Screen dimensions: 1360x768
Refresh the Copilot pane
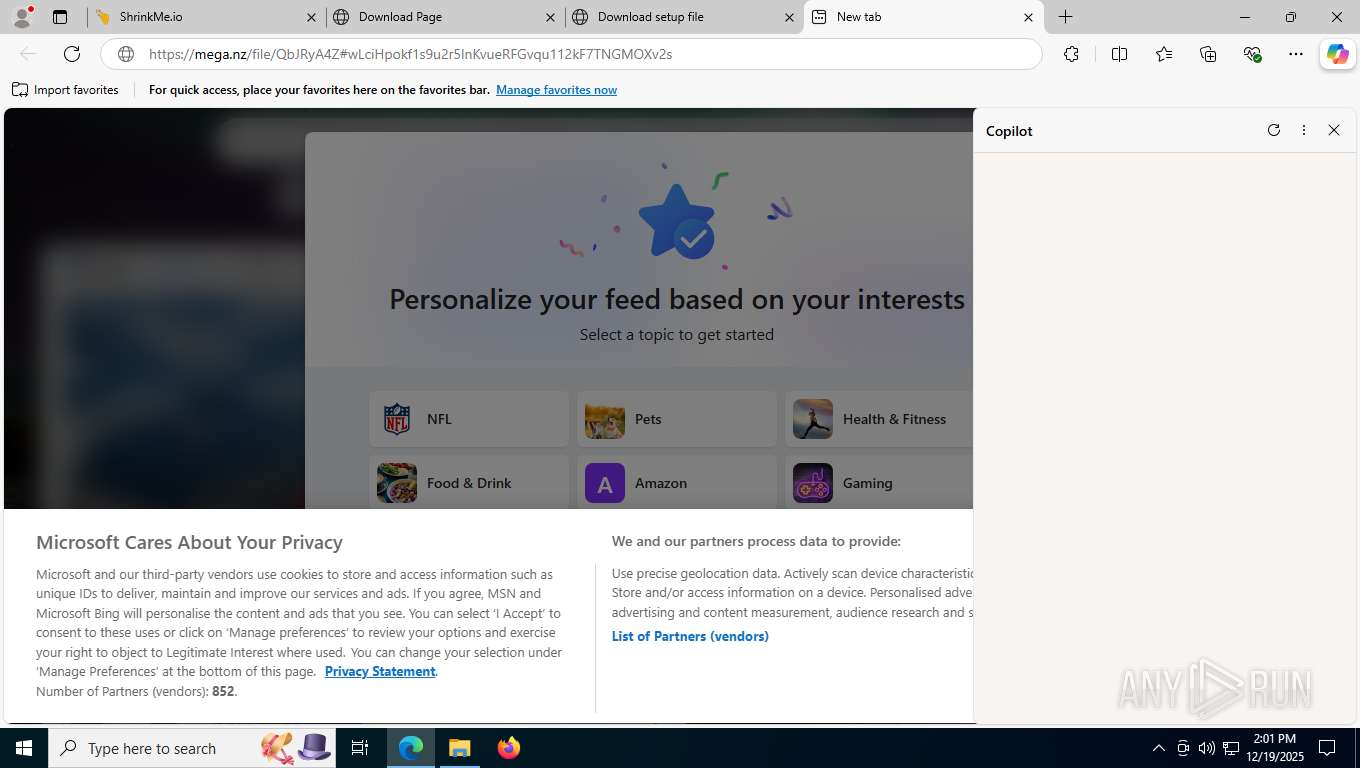click(1273, 130)
